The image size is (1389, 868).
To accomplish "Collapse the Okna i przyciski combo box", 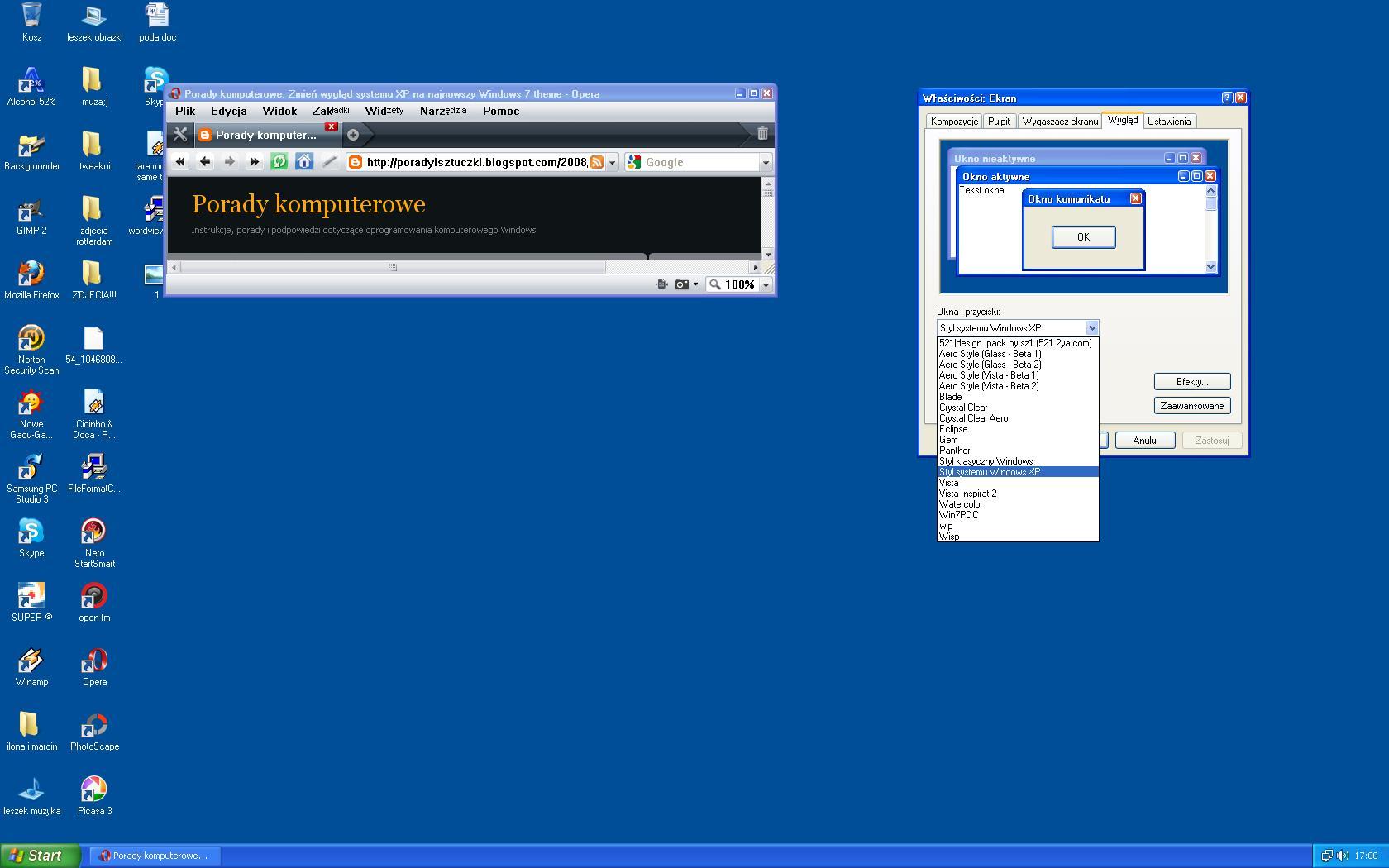I will [1091, 327].
